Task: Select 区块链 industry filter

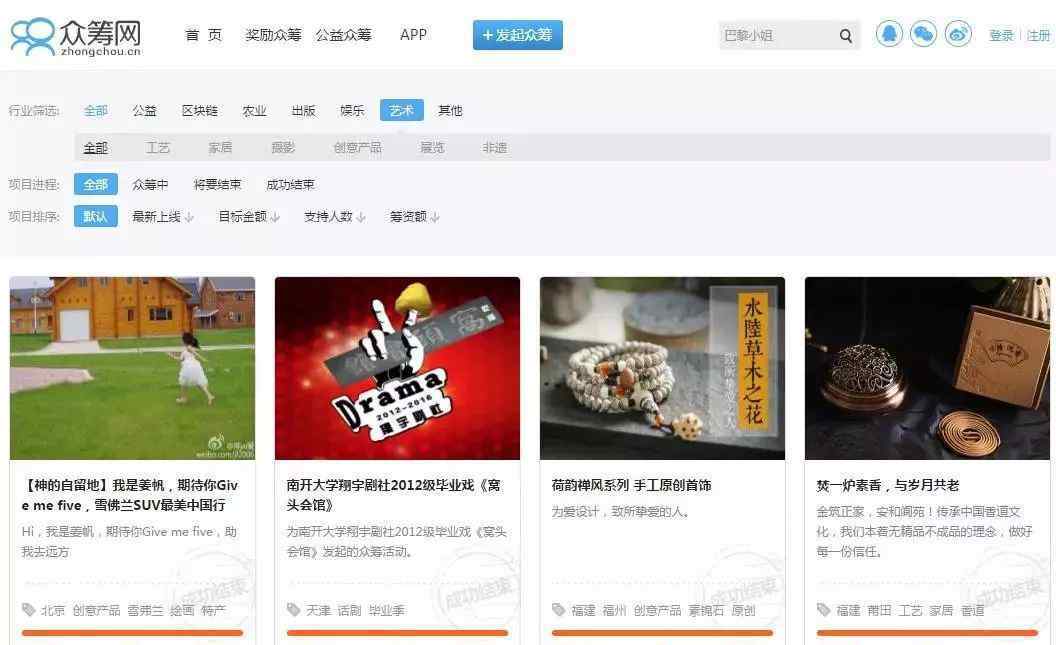Action: click(199, 110)
